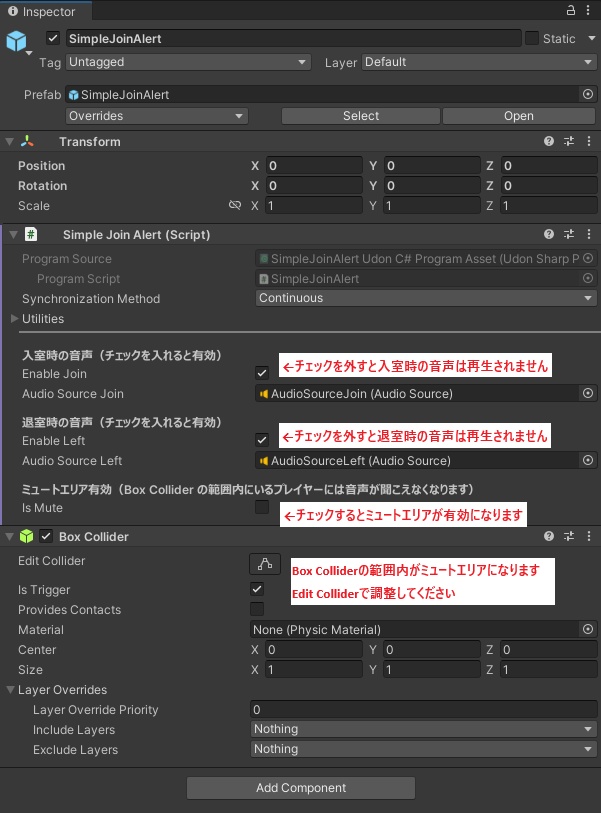Click the prefab Select button

361,116
